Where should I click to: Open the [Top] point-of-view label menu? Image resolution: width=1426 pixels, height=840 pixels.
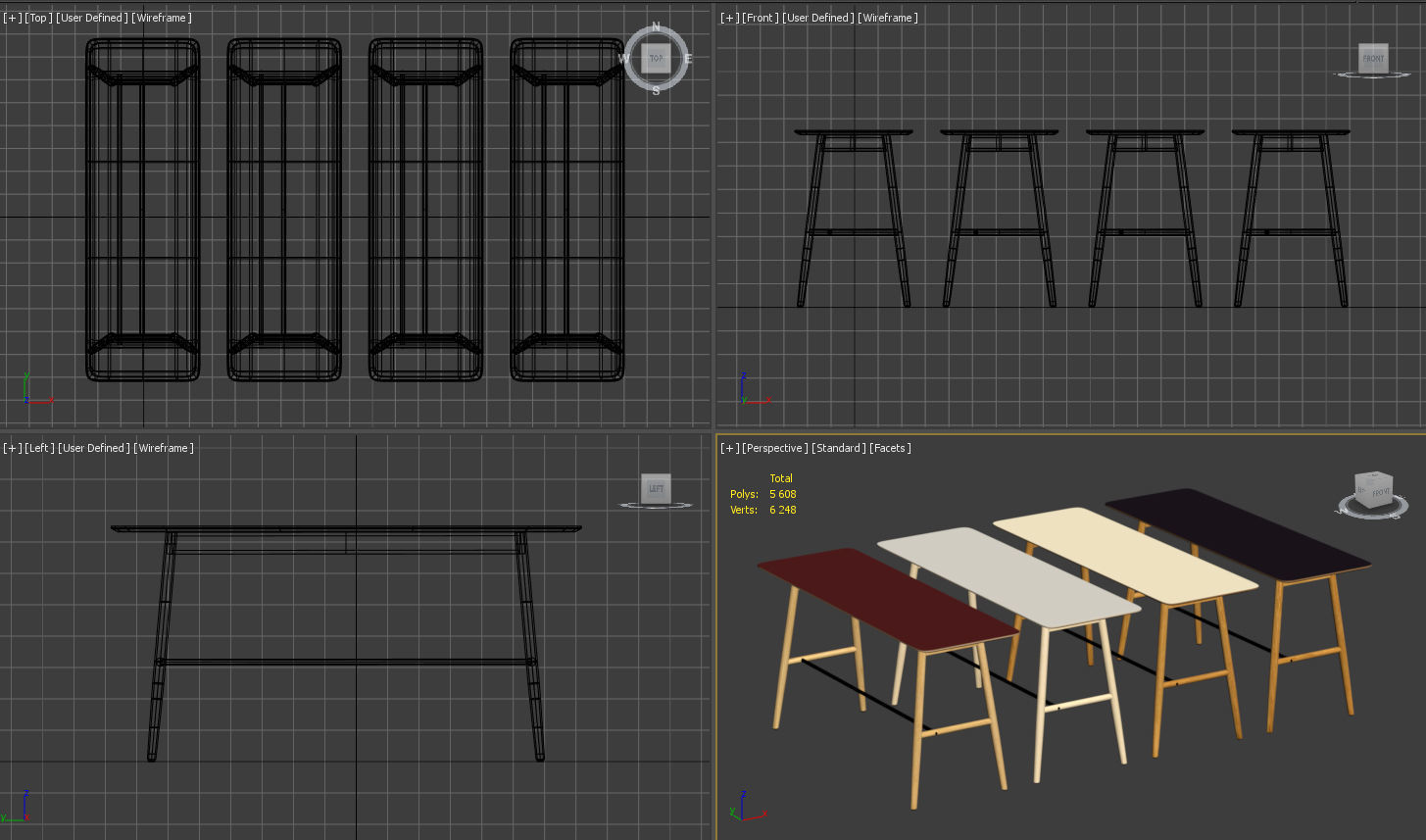(39, 18)
